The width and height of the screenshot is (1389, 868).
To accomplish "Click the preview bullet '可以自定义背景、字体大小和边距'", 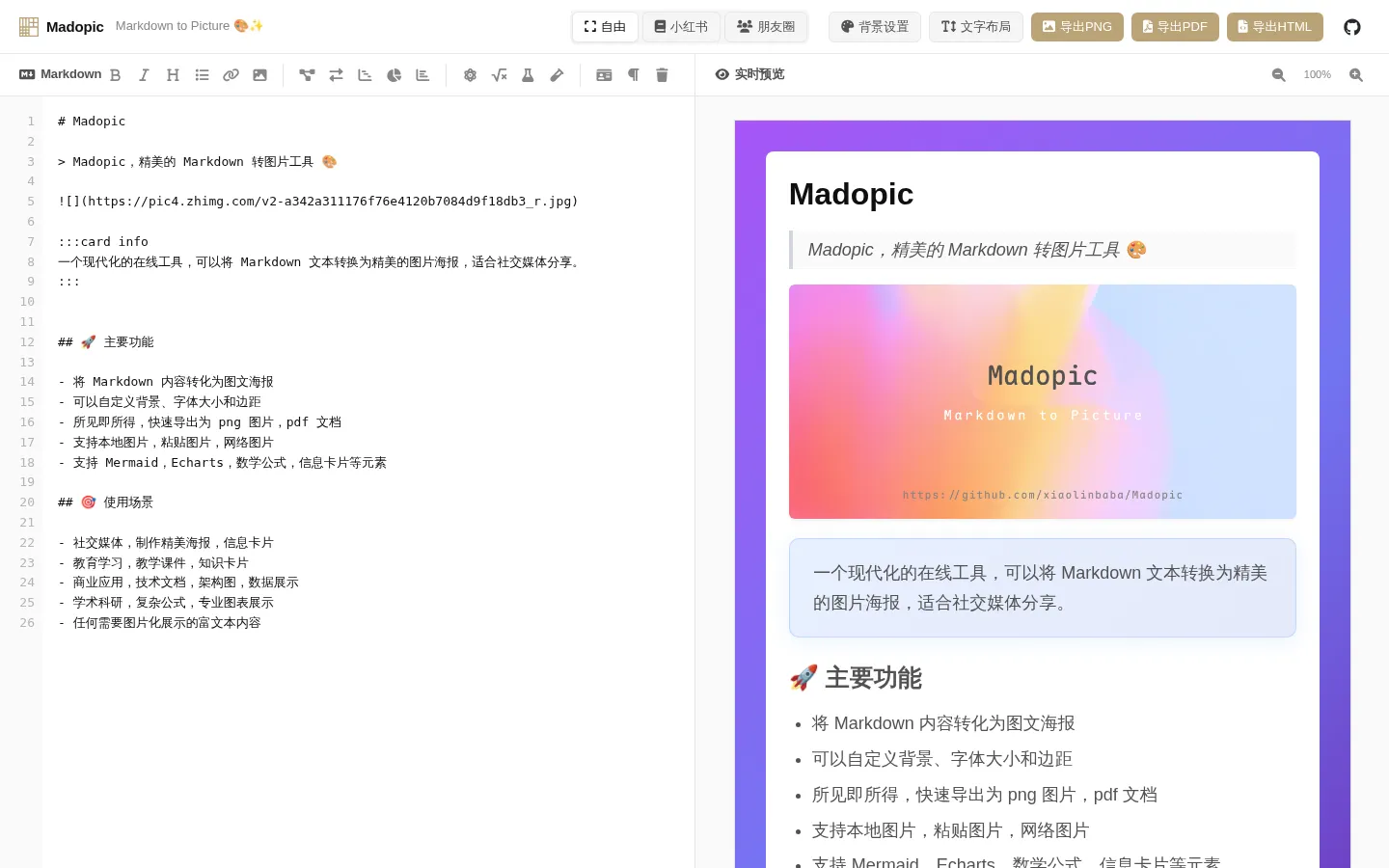I will pos(942,759).
